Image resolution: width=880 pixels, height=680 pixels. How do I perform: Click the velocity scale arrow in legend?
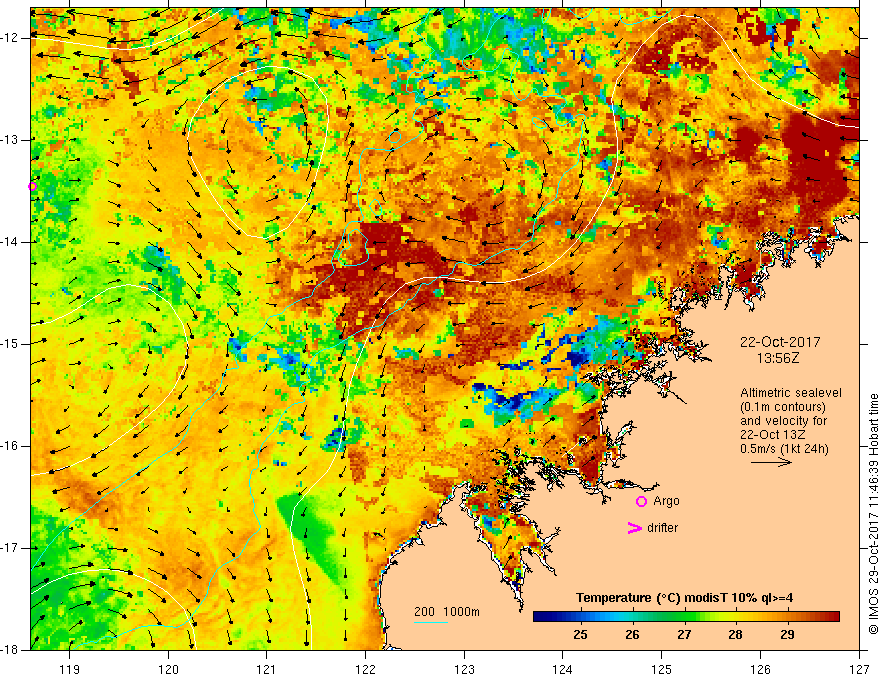pyautogui.click(x=771, y=463)
